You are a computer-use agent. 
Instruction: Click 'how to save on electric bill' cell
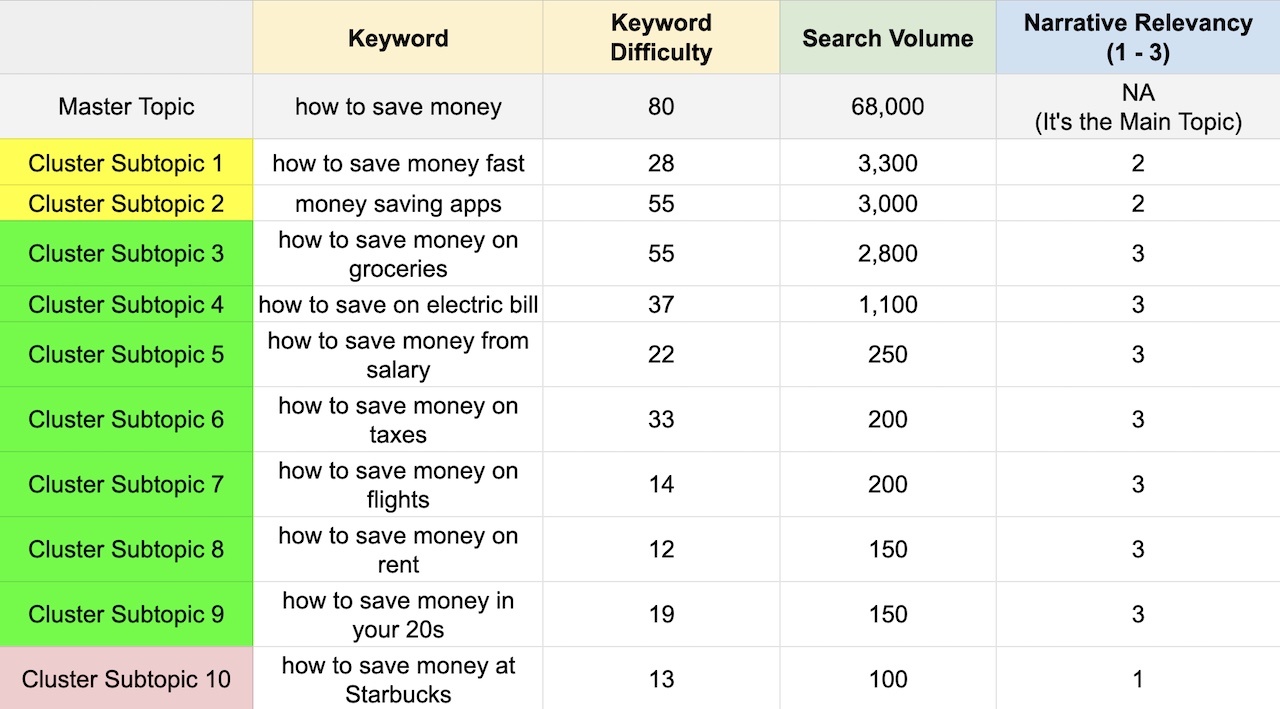[x=398, y=304]
